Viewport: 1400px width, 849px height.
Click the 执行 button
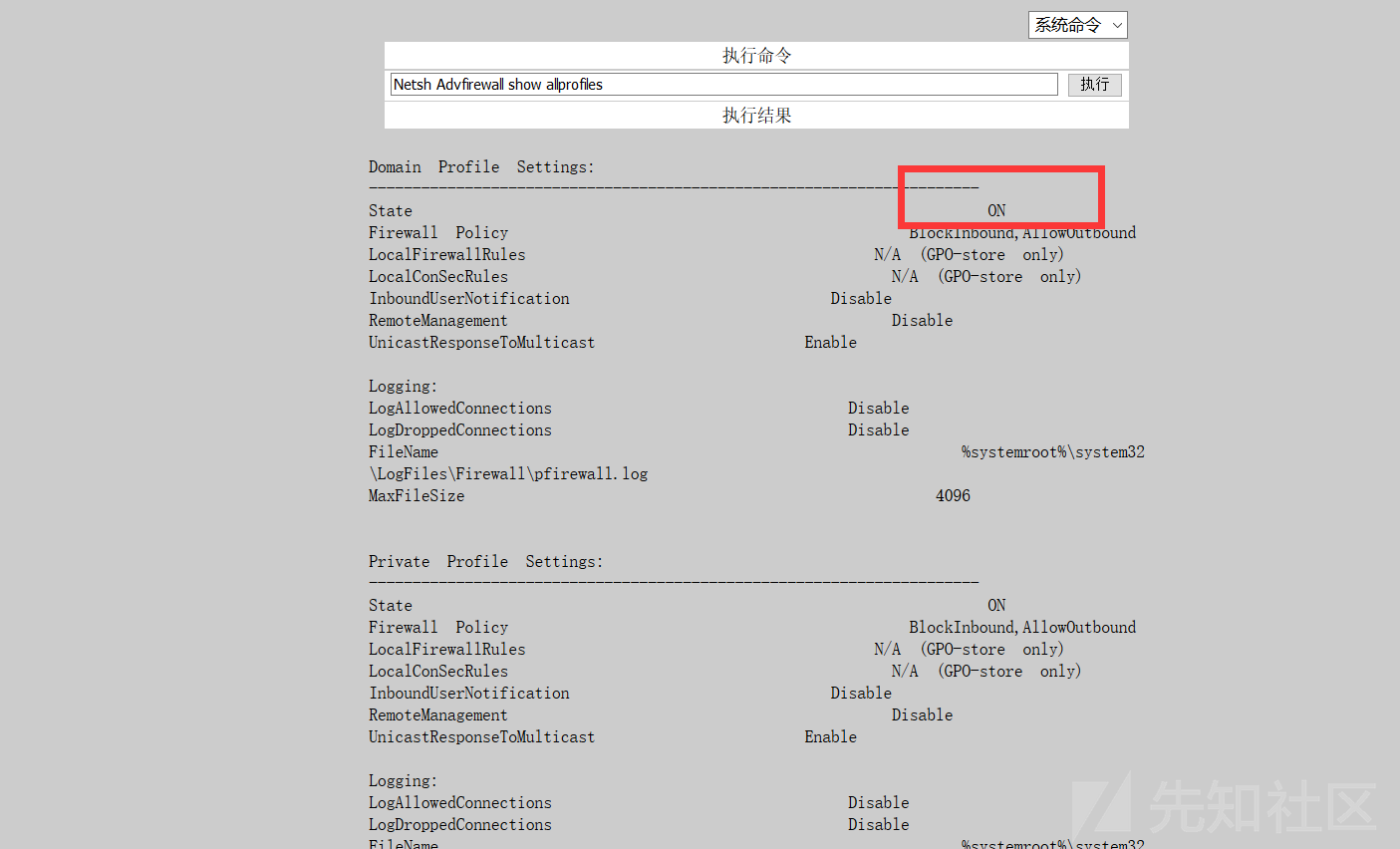pos(1094,85)
